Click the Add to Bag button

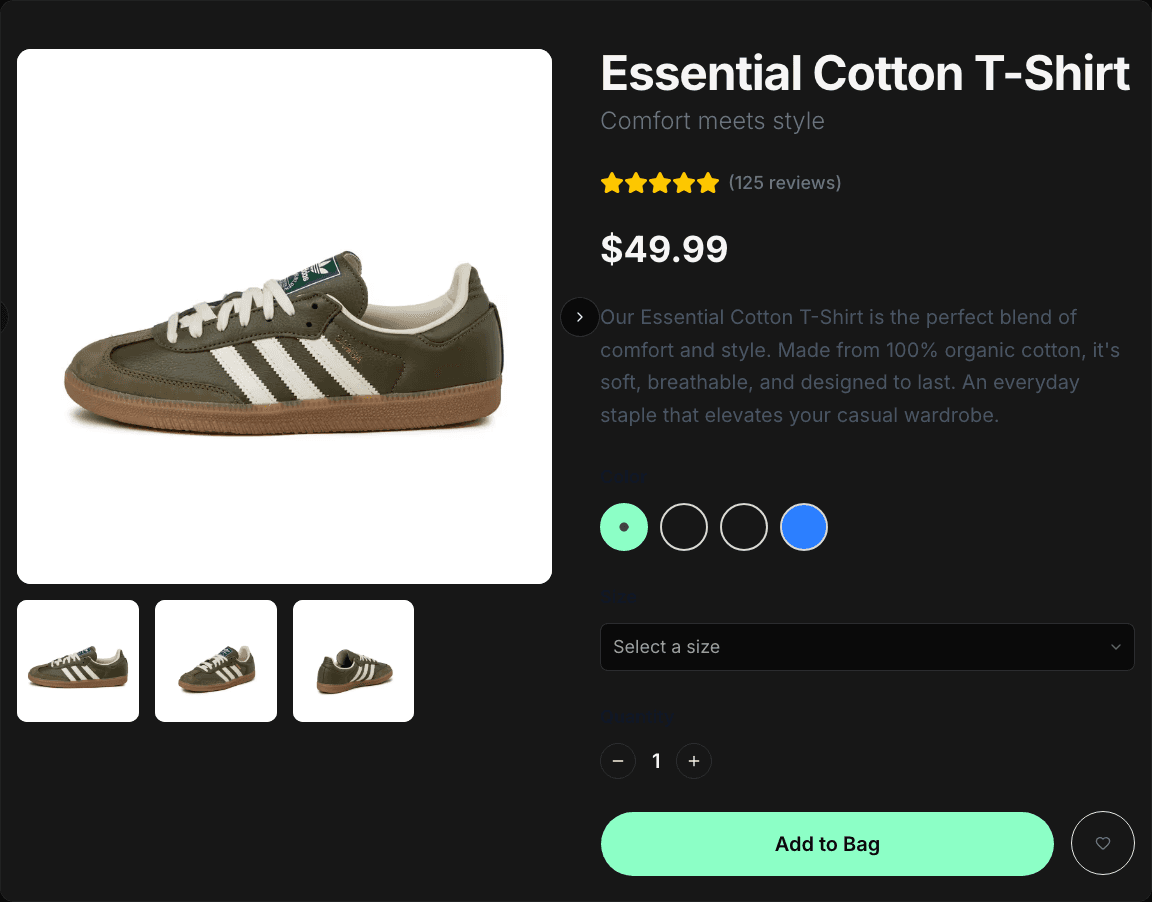click(827, 843)
